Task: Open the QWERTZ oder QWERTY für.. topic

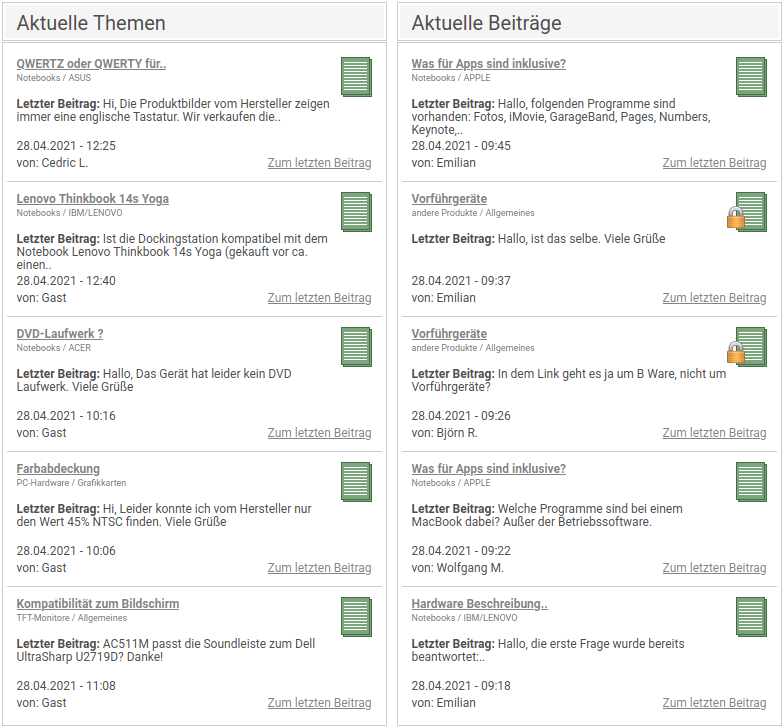Action: [91, 64]
